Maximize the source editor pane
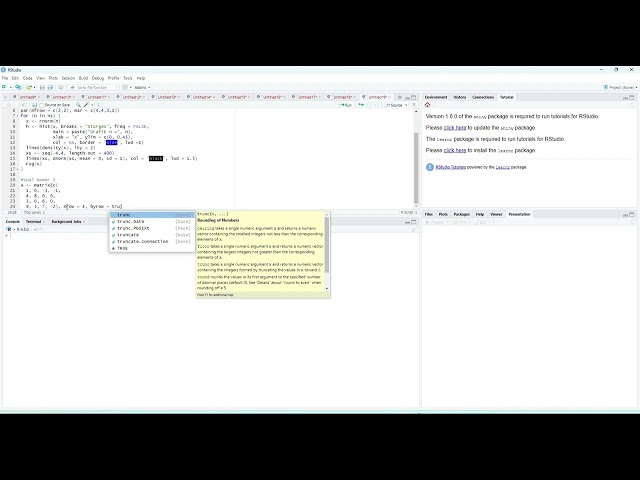 [x=413, y=97]
